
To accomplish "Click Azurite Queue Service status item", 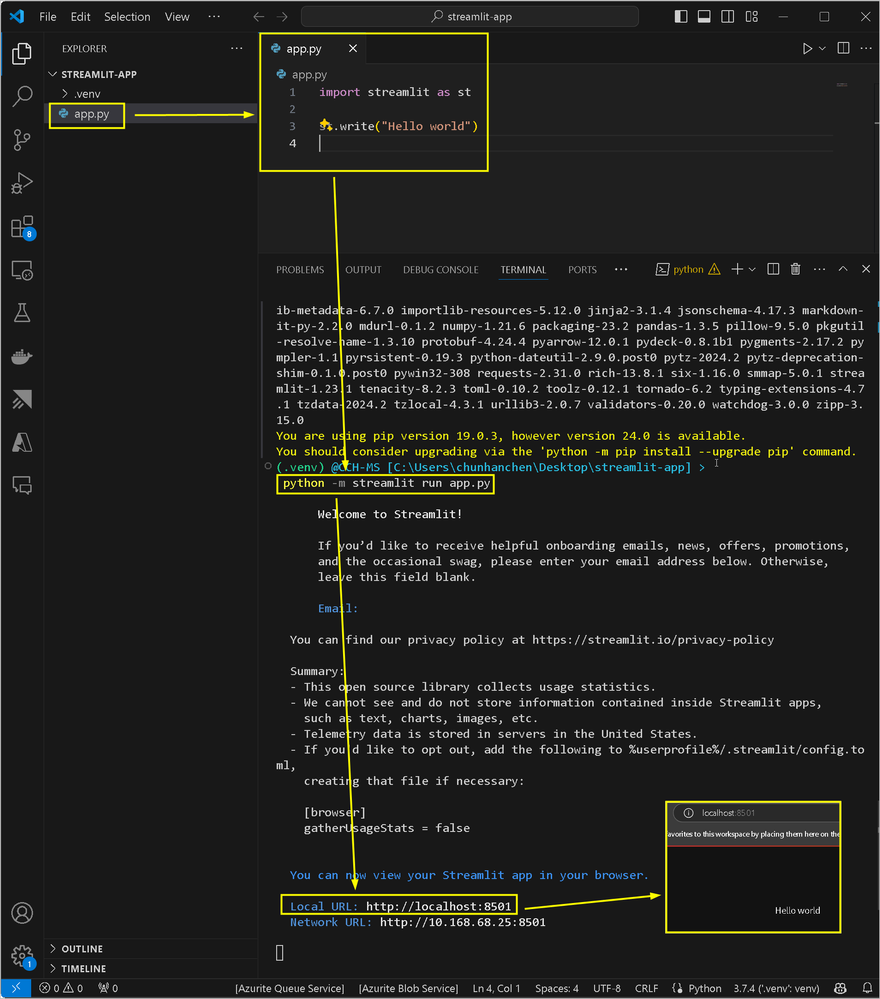I will [x=289, y=989].
